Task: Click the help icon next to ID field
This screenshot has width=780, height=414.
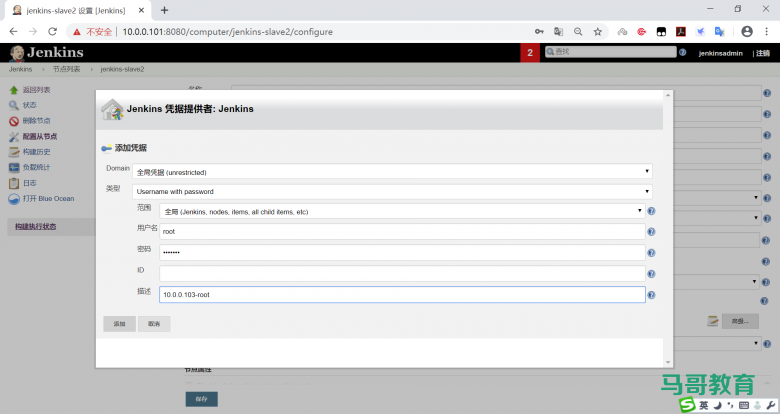Action: pyautogui.click(x=651, y=274)
